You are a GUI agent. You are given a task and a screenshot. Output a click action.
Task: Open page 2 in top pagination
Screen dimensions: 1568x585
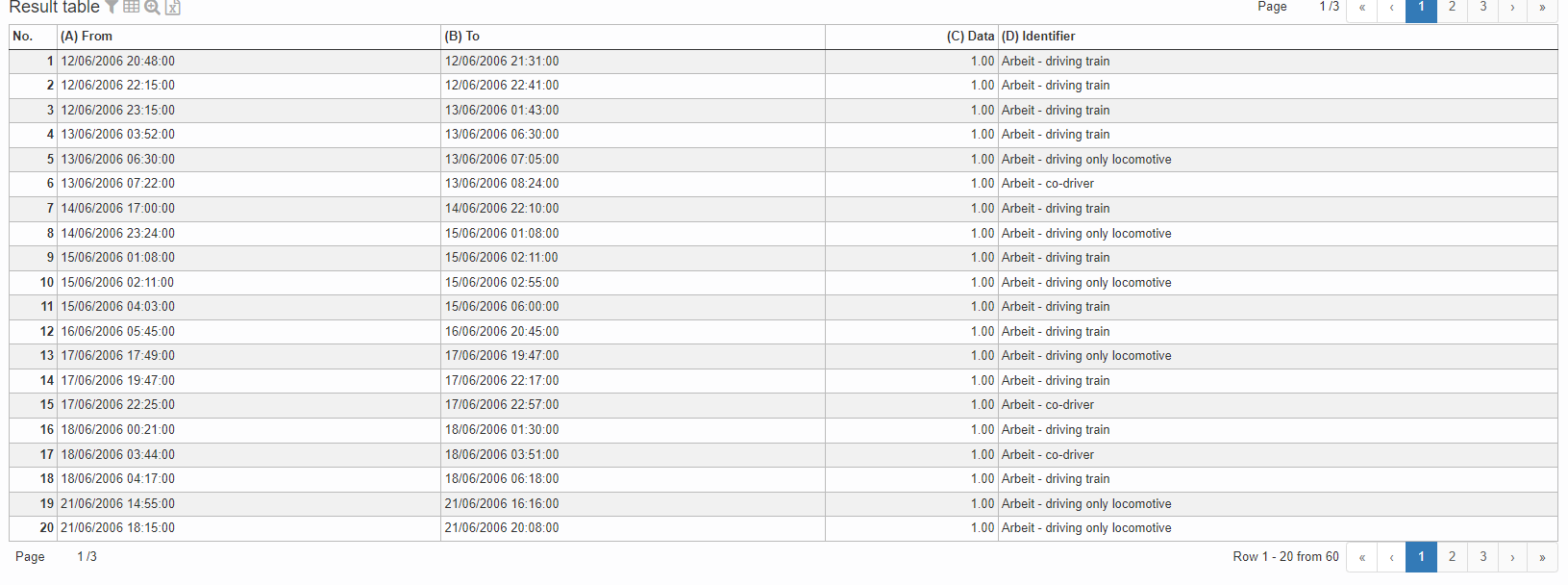(1452, 8)
